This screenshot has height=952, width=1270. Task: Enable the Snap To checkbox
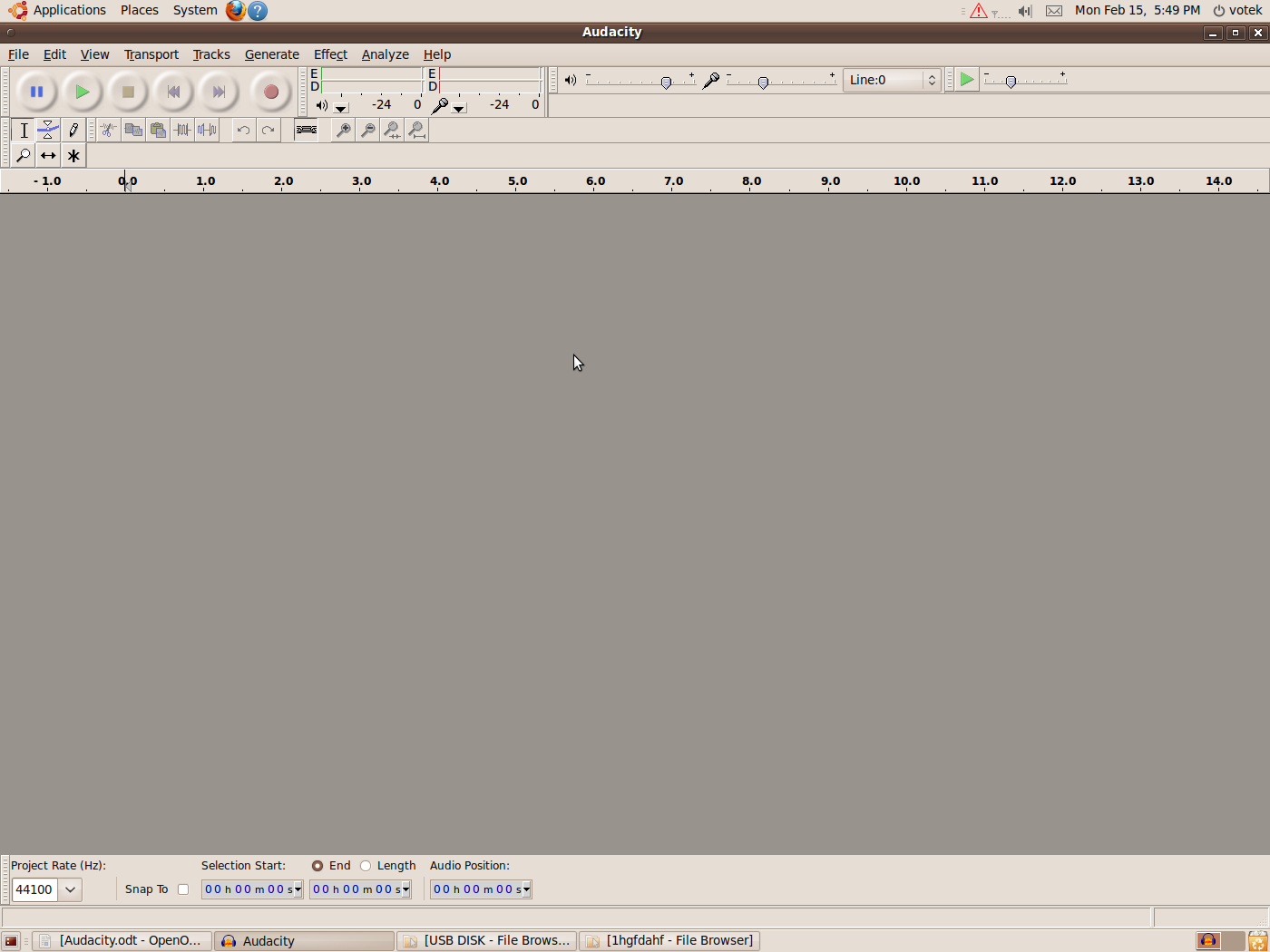(183, 889)
